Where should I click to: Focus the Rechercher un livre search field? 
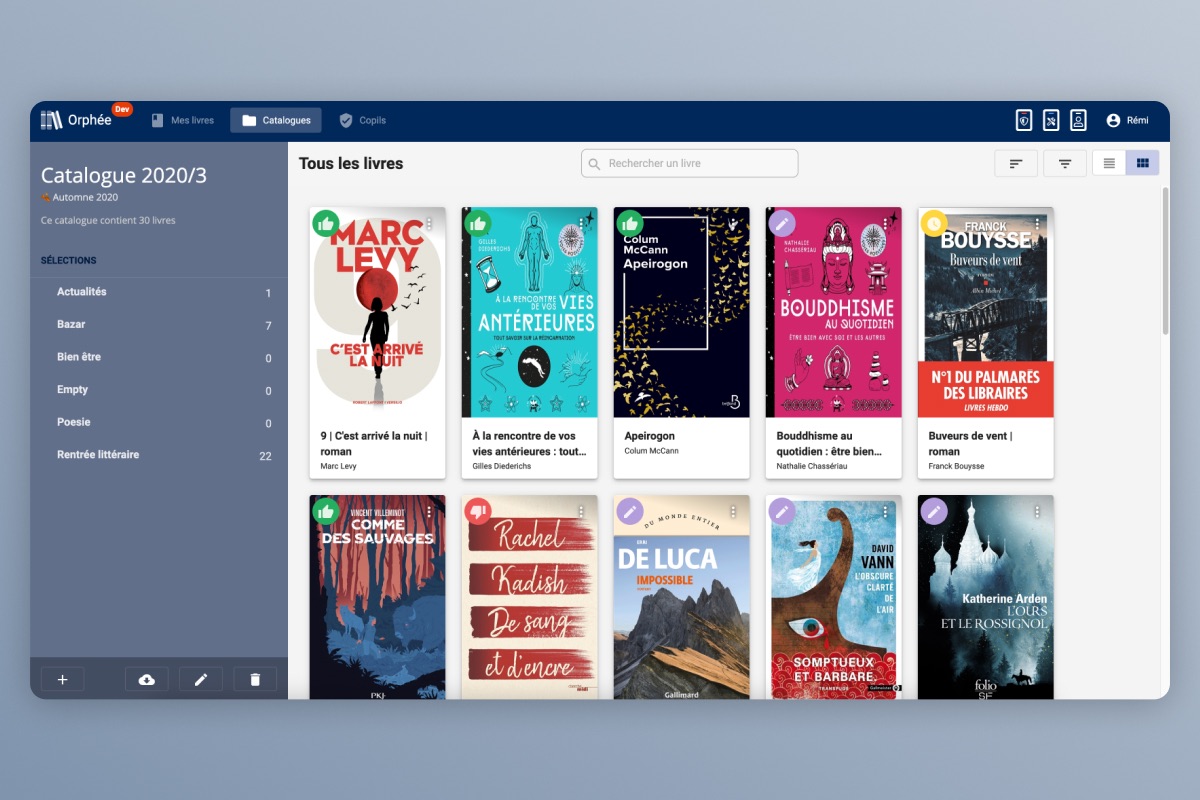[x=689, y=163]
